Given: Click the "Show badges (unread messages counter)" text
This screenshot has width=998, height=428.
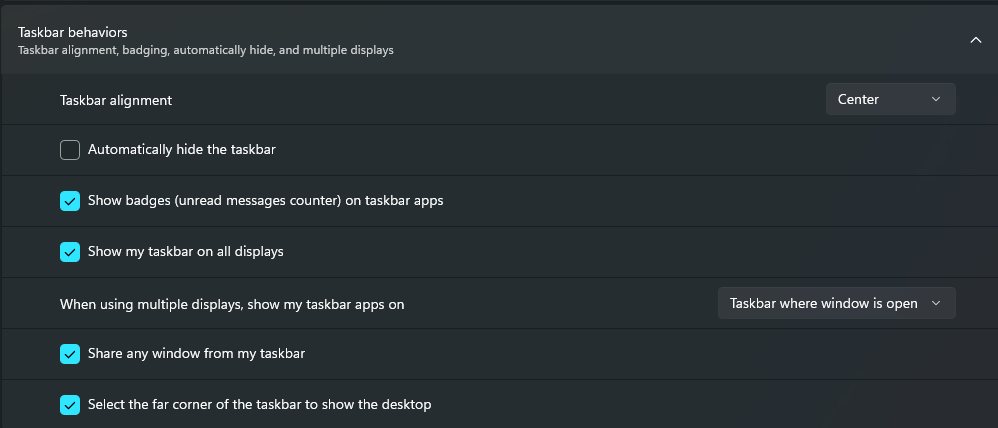Looking at the screenshot, I should 265,201.
